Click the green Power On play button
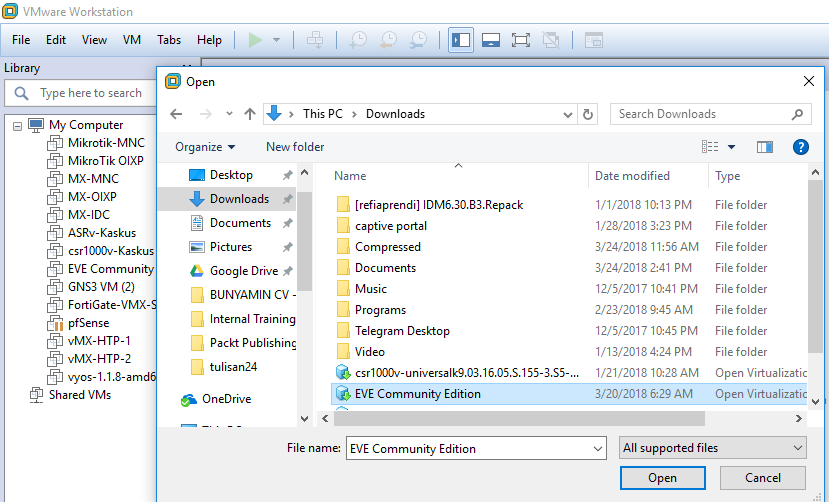Viewport: 829px width, 502px height. [x=255, y=40]
